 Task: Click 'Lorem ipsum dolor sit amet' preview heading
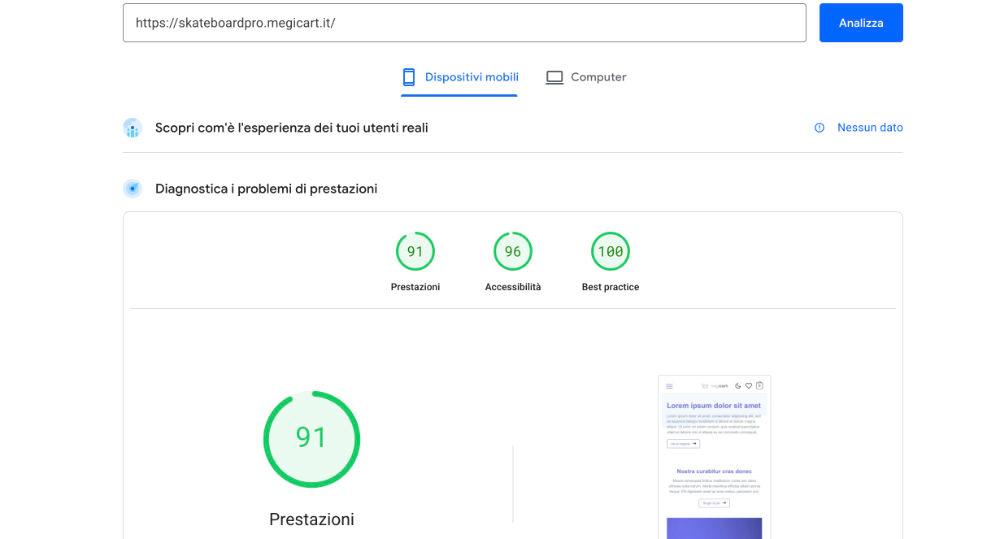pyautogui.click(x=714, y=405)
